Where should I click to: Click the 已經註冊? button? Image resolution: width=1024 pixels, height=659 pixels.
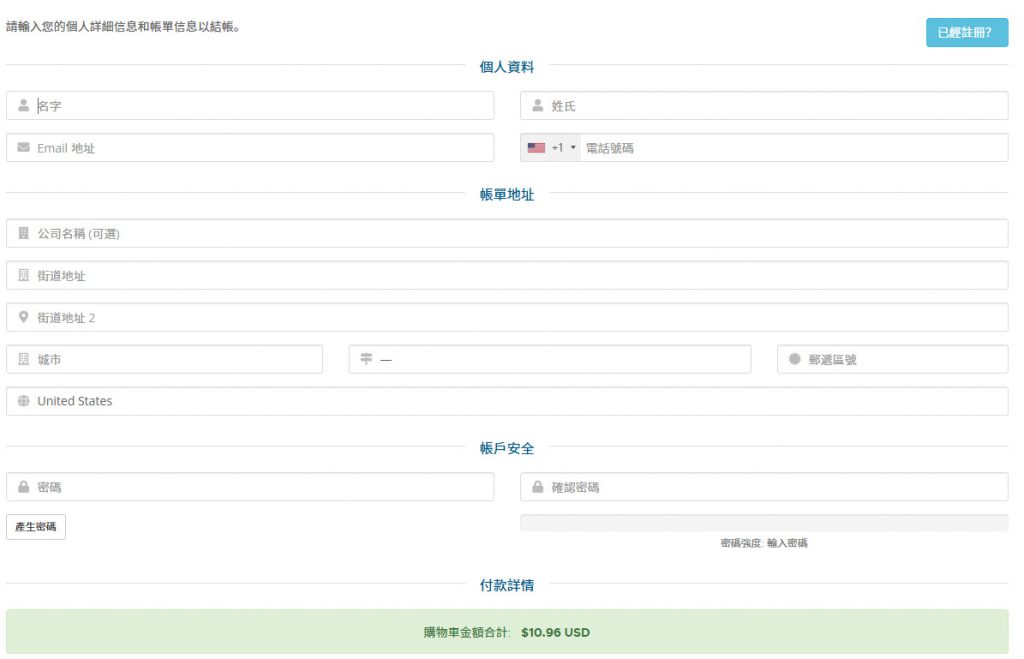tap(965, 33)
